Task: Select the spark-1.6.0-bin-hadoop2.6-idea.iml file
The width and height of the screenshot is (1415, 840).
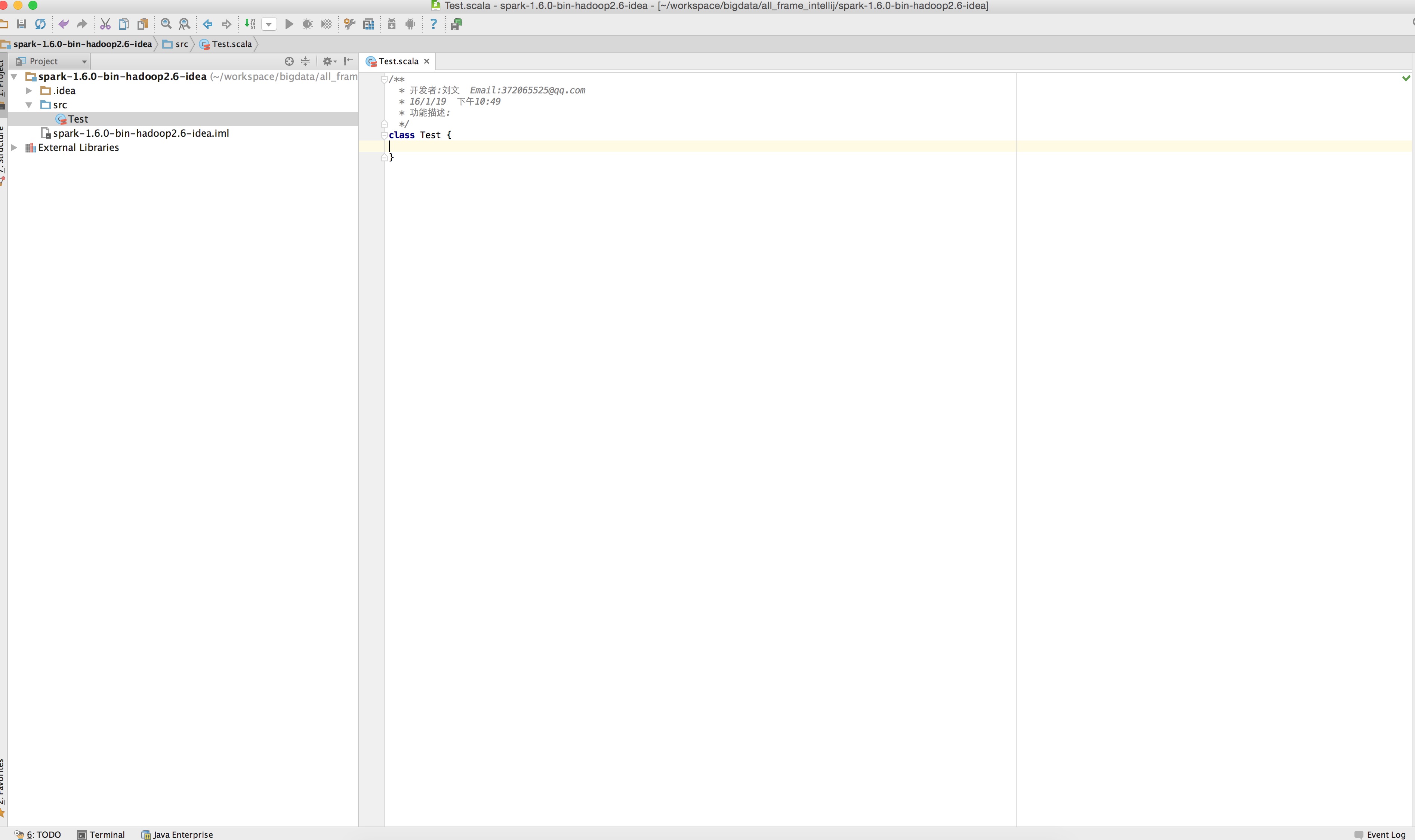Action: click(x=141, y=133)
